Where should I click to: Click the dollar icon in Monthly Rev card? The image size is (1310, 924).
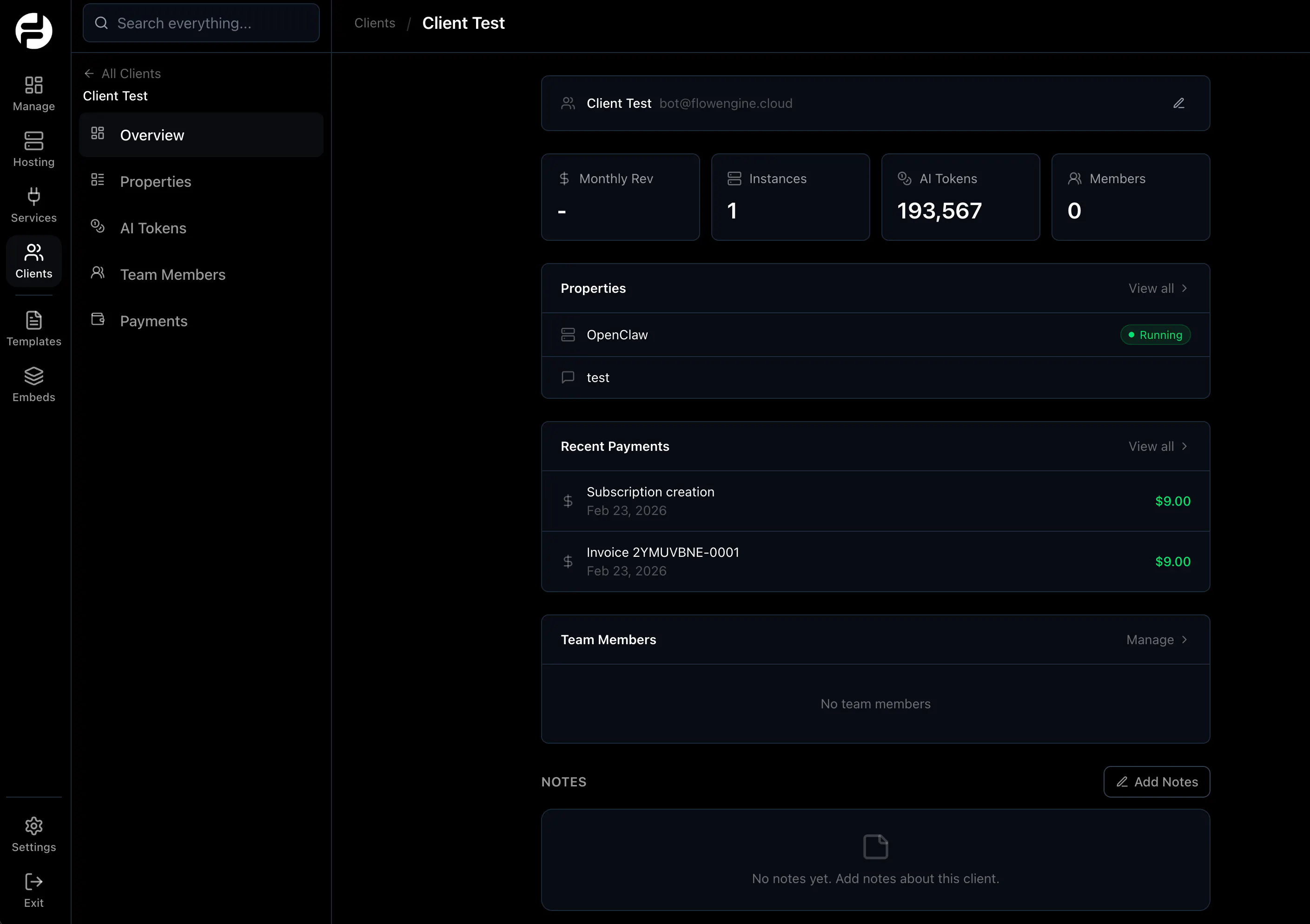564,178
